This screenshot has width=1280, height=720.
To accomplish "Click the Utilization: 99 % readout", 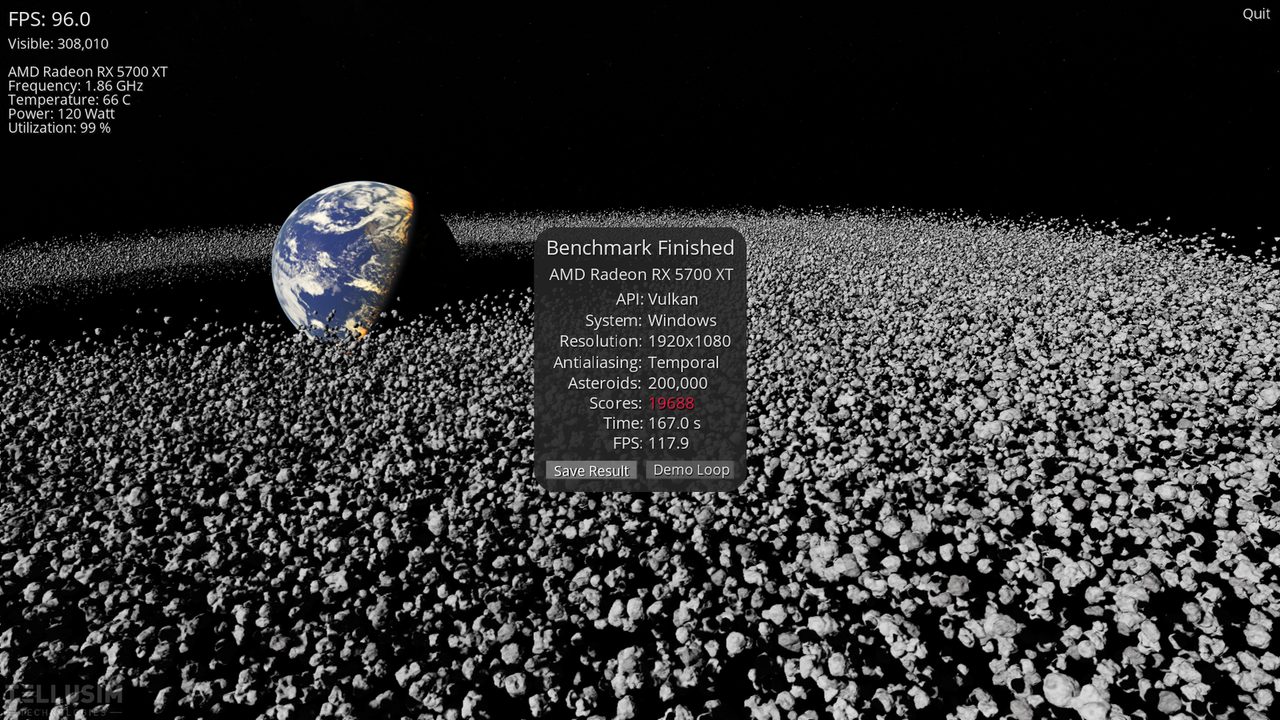I will pyautogui.click(x=59, y=128).
